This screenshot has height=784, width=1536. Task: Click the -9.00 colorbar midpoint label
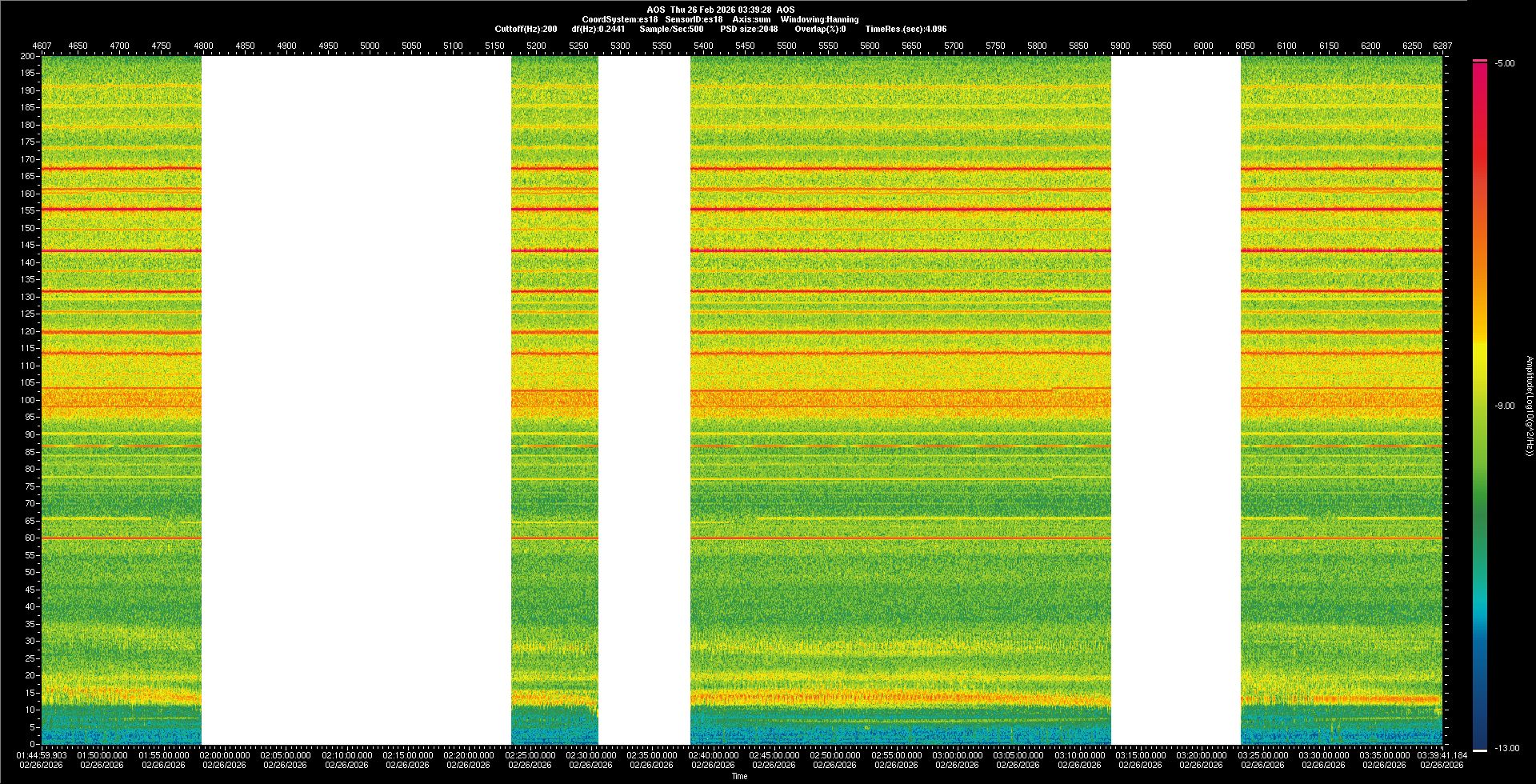1504,406
